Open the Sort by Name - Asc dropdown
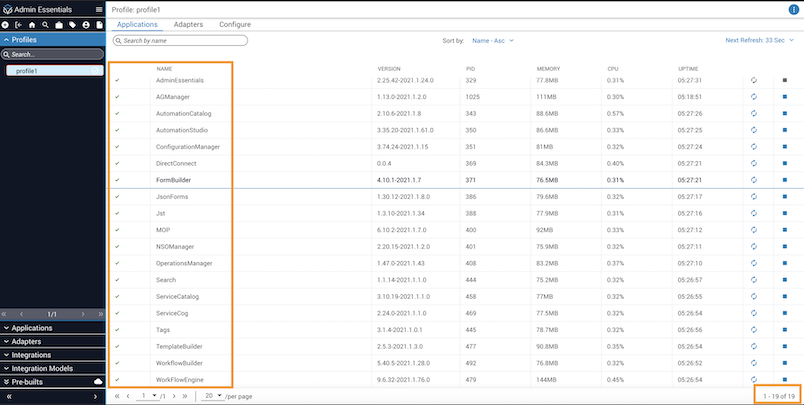This screenshot has height=405, width=804. pos(496,41)
